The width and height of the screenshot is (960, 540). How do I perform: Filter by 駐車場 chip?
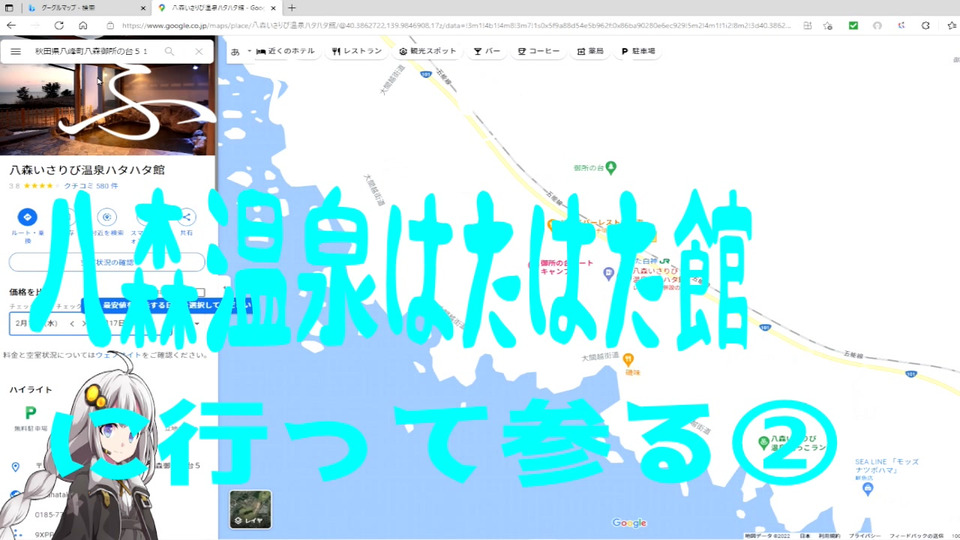(x=638, y=51)
